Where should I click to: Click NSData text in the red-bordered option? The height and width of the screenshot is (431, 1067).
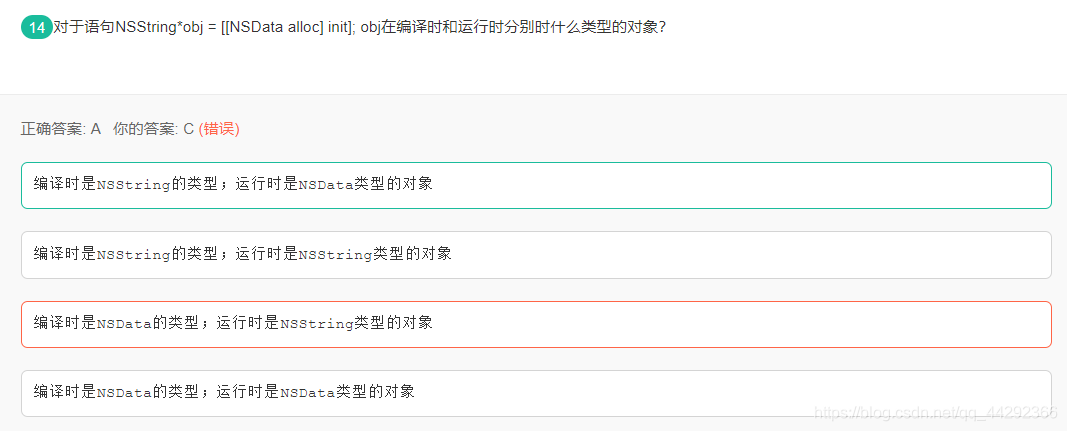[x=125, y=324]
